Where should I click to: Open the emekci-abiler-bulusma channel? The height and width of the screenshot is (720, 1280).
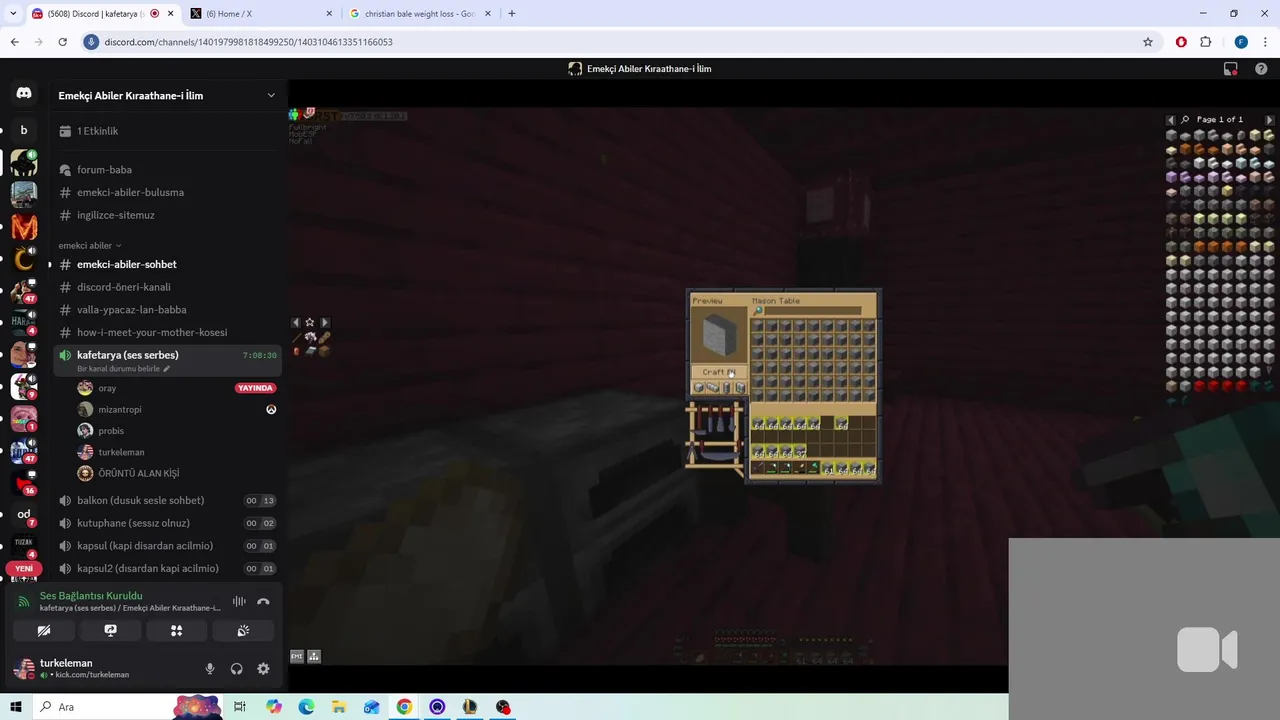point(166,192)
